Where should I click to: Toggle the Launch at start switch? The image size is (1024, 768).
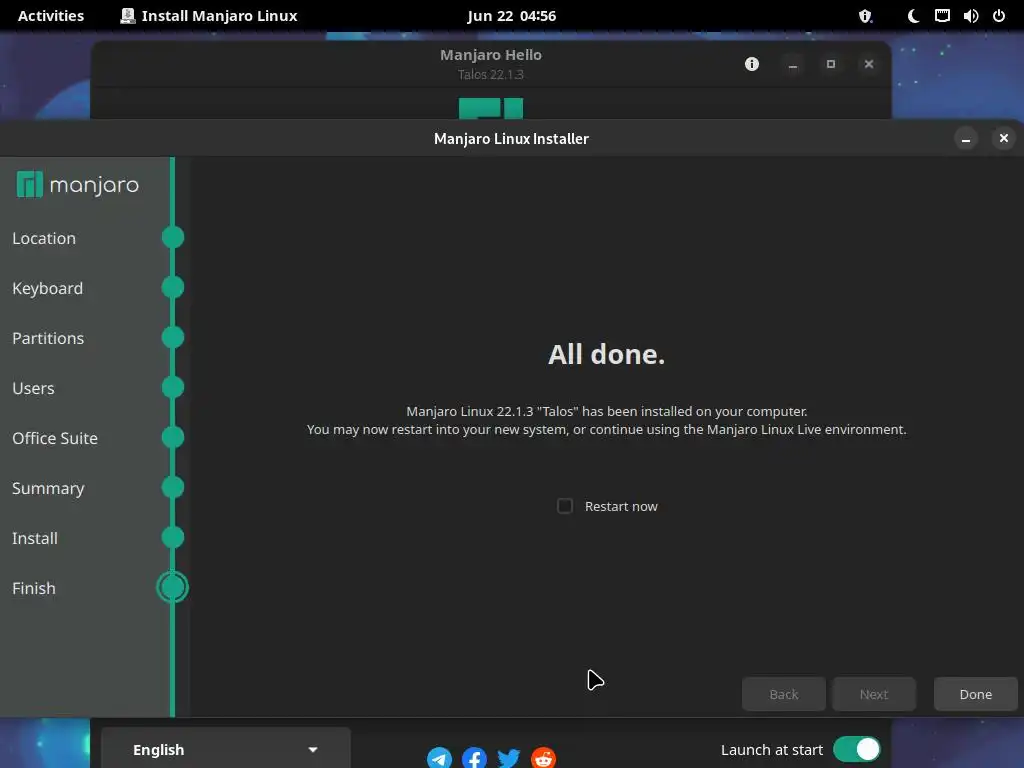[x=857, y=749]
